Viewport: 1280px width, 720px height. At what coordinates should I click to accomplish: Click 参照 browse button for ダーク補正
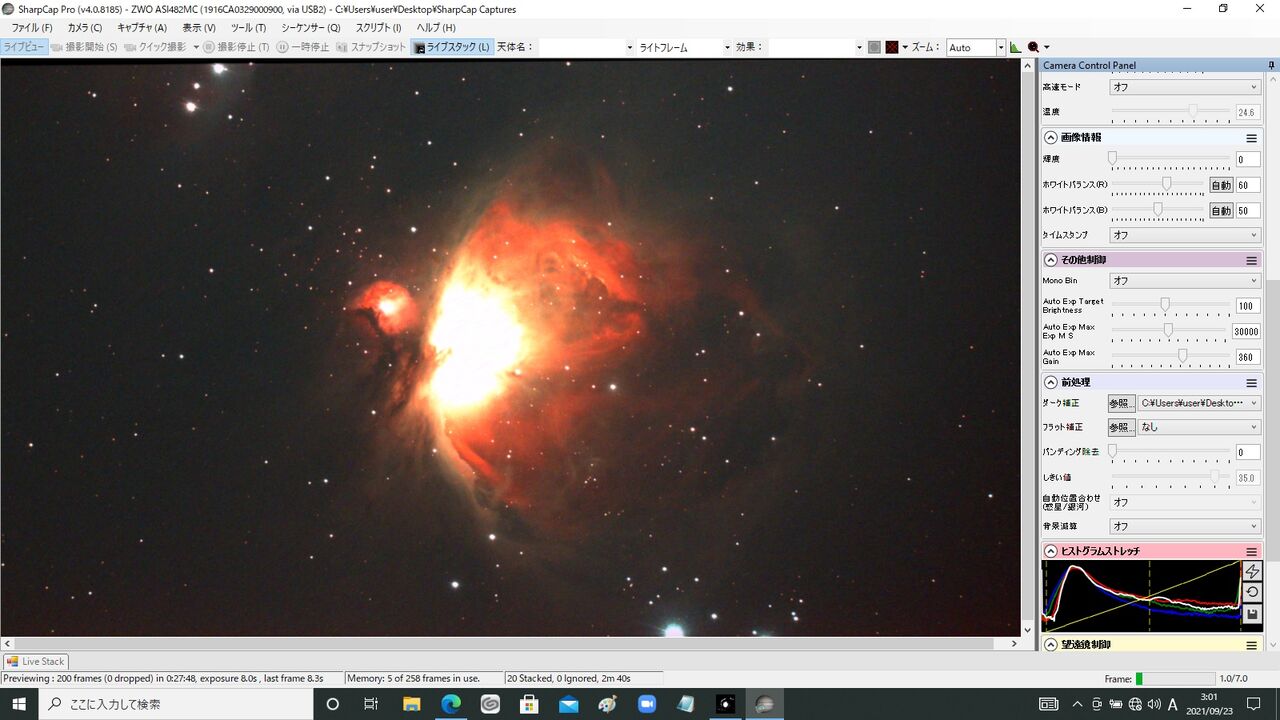[x=1122, y=403]
